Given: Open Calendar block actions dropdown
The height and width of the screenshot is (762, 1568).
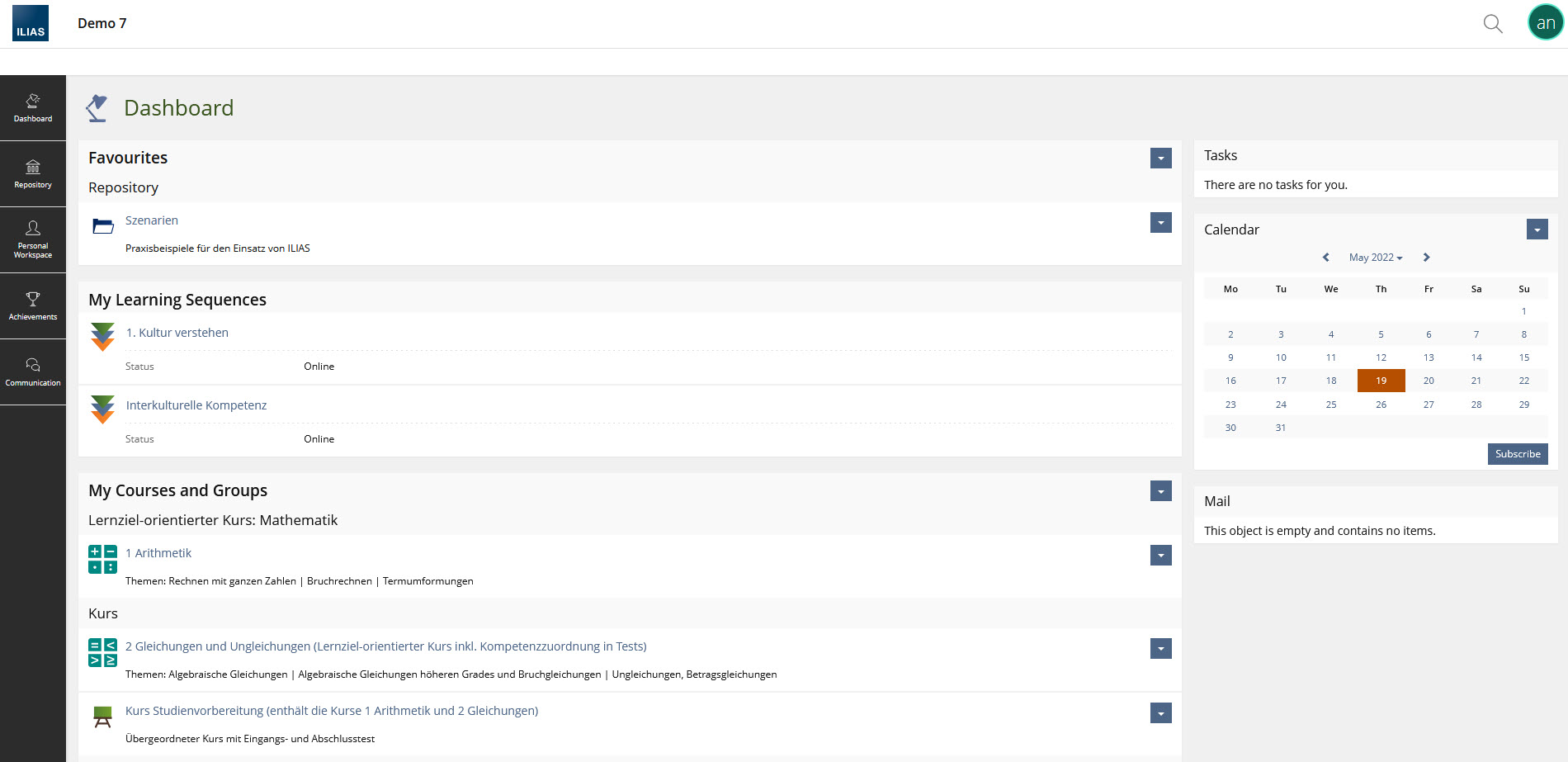Looking at the screenshot, I should pyautogui.click(x=1537, y=230).
